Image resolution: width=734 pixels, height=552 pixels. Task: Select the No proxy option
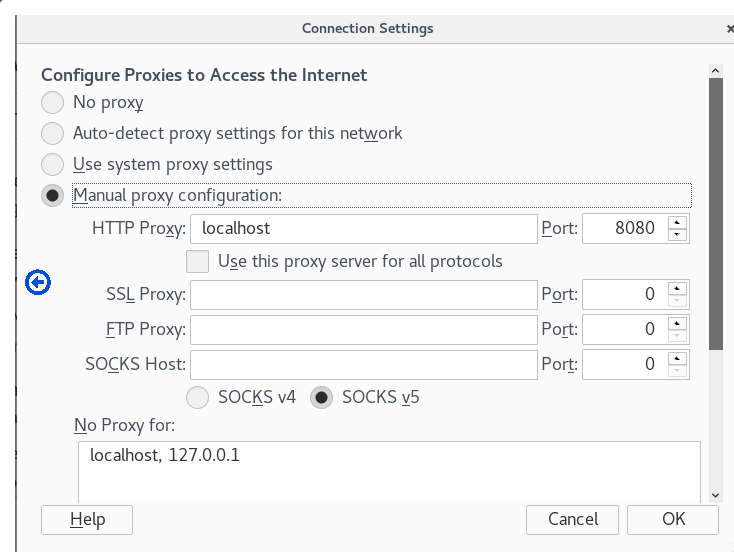click(x=52, y=103)
